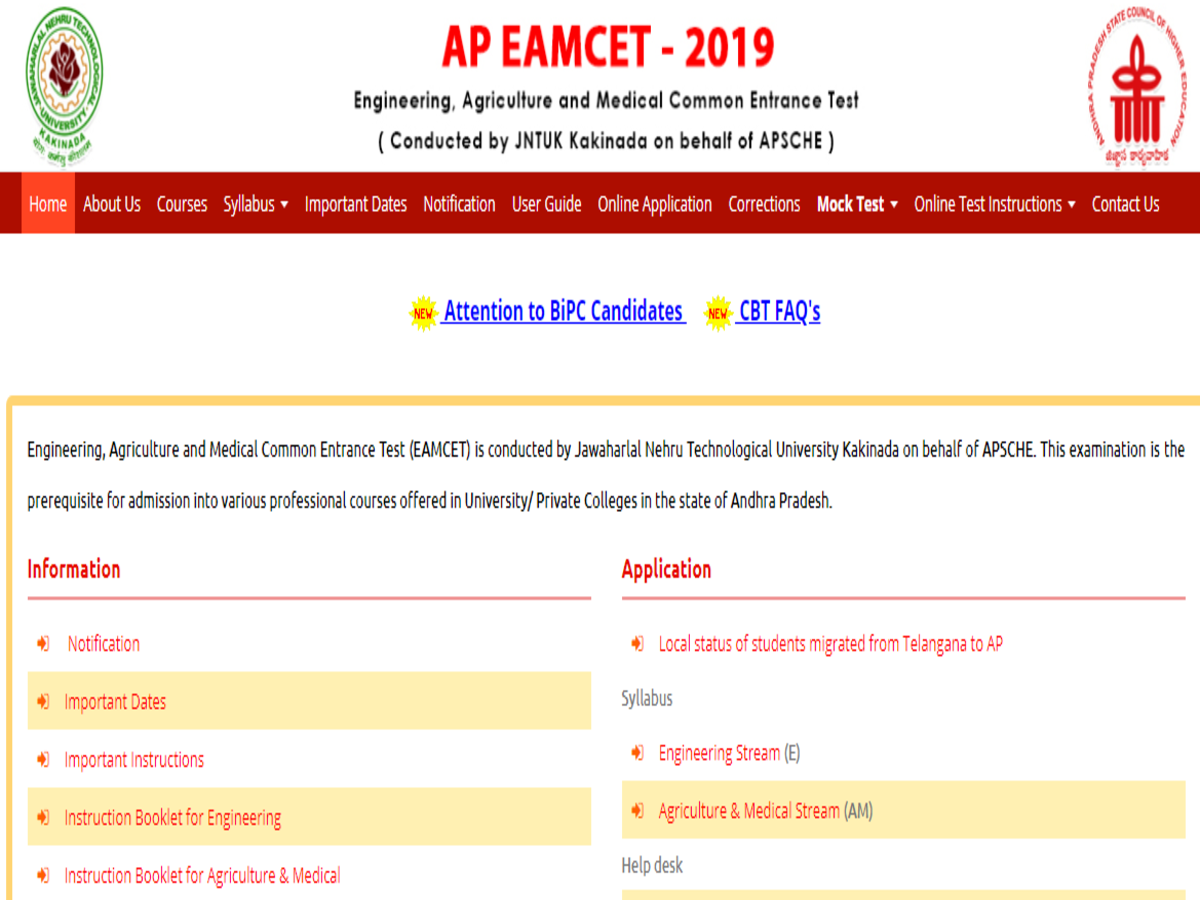The height and width of the screenshot is (900, 1200).
Task: Expand the Syllabus dropdown in the navigation bar
Action: point(256,204)
